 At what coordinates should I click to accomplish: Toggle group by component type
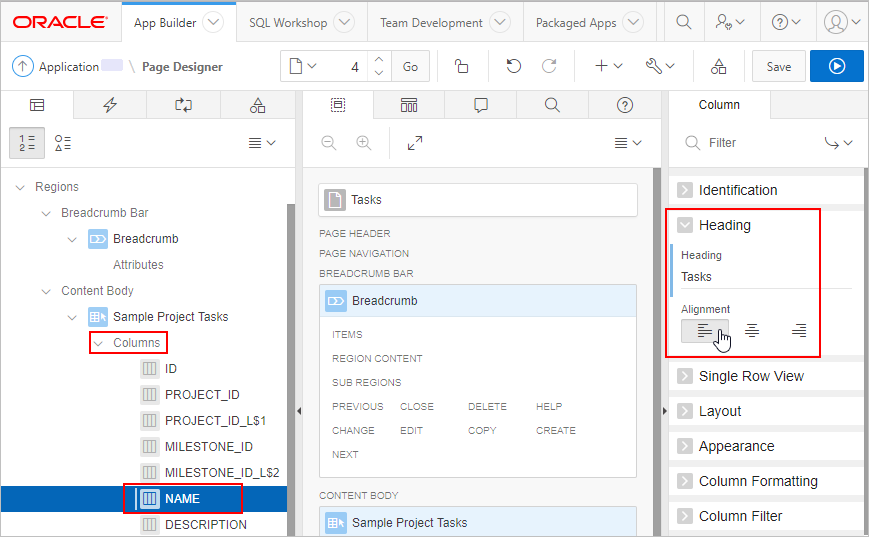(63, 143)
